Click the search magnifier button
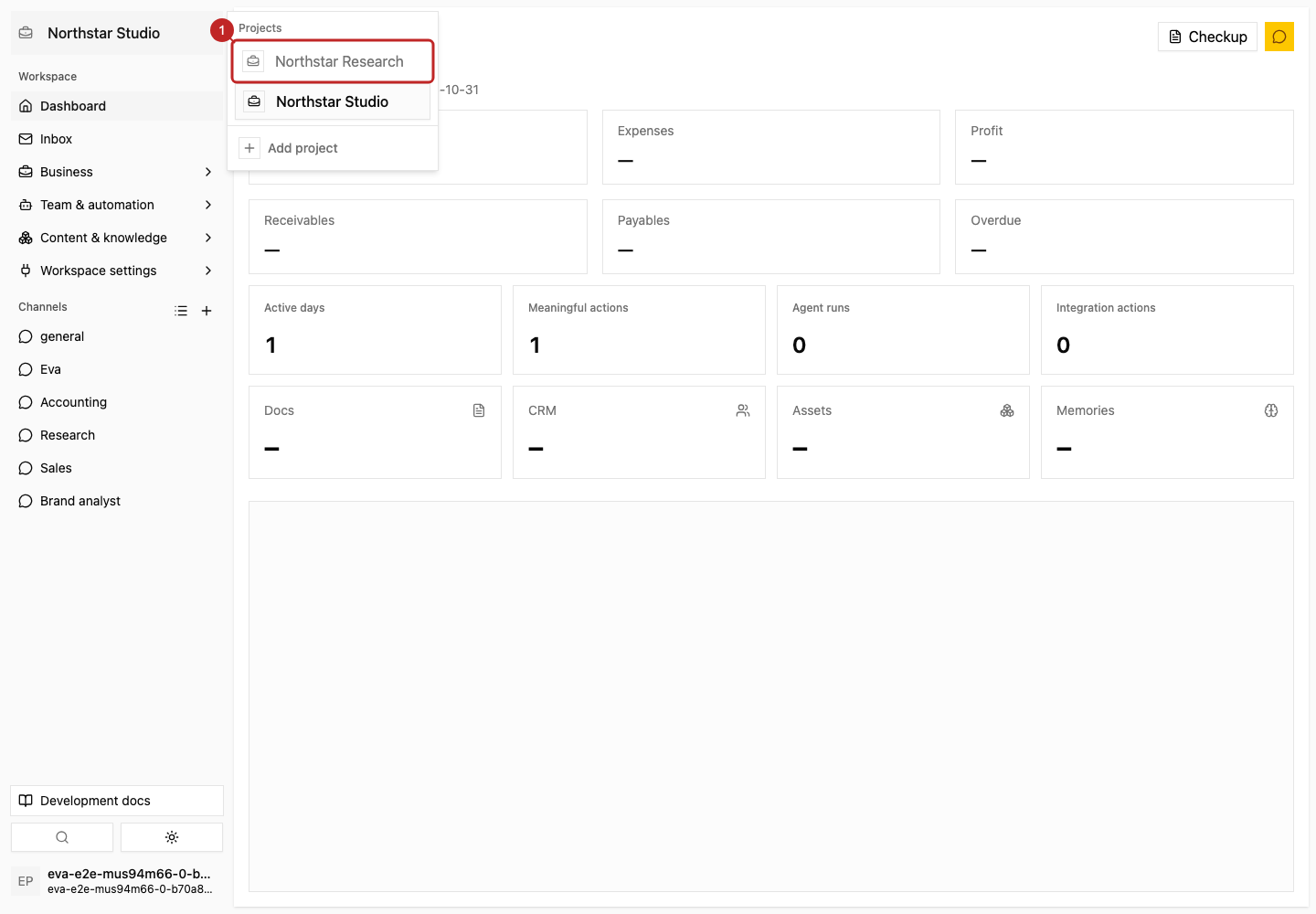This screenshot has height=914, width=1316. [62, 837]
